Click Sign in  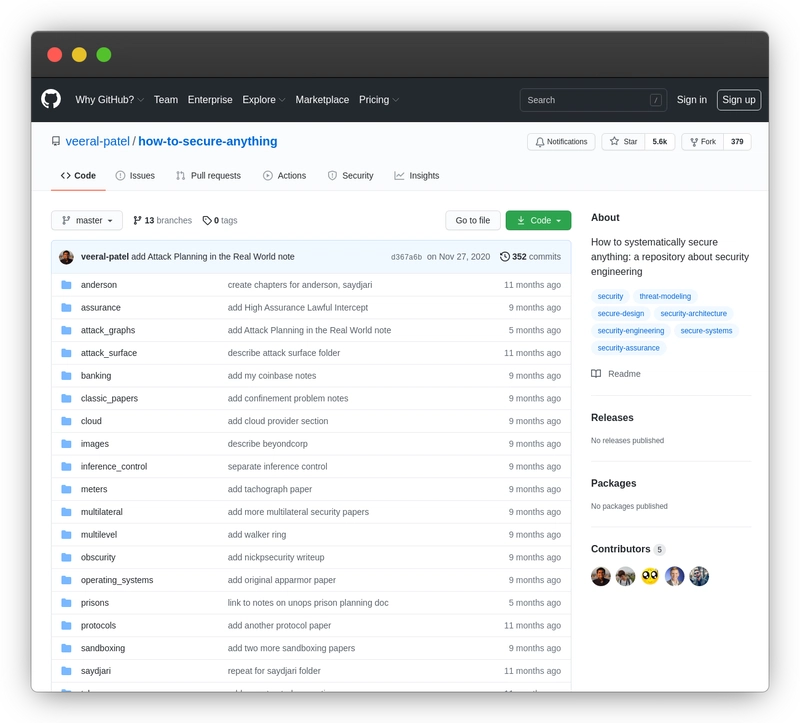coord(691,99)
